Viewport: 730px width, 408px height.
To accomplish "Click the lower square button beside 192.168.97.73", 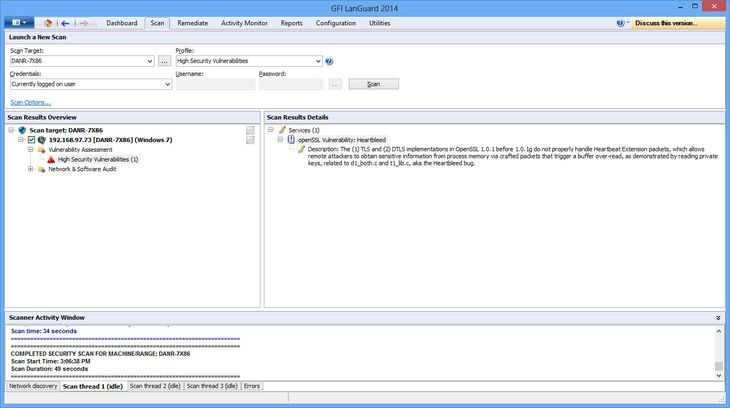I will (250, 140).
